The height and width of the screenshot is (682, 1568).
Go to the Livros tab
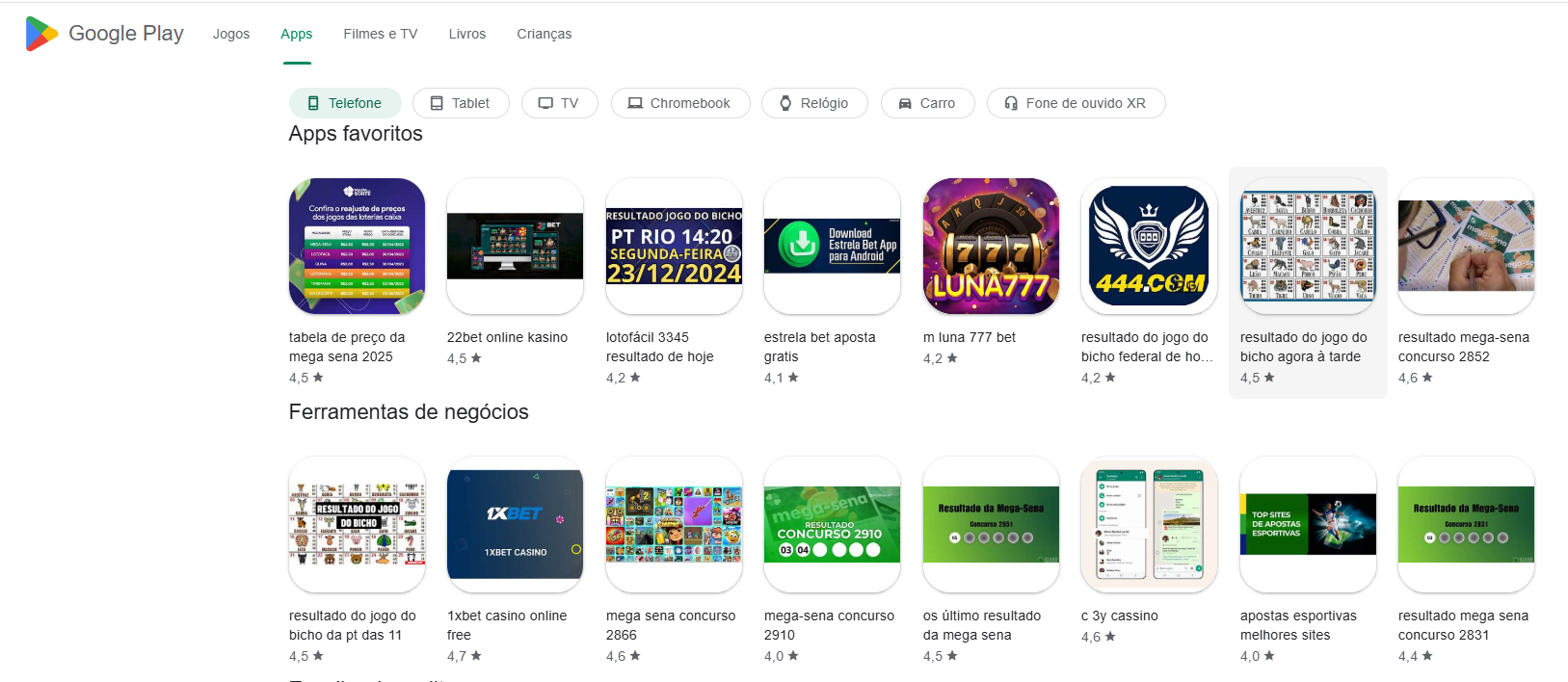click(x=467, y=34)
